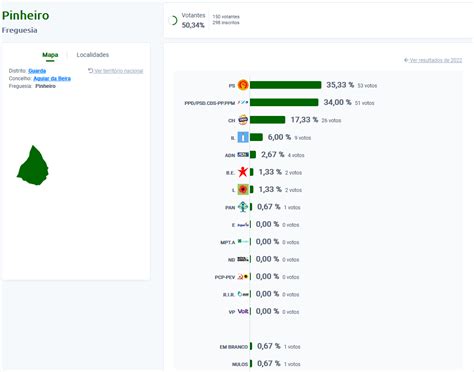Click the R.I.R. party logo
This screenshot has width=474, height=372.
tap(243, 294)
